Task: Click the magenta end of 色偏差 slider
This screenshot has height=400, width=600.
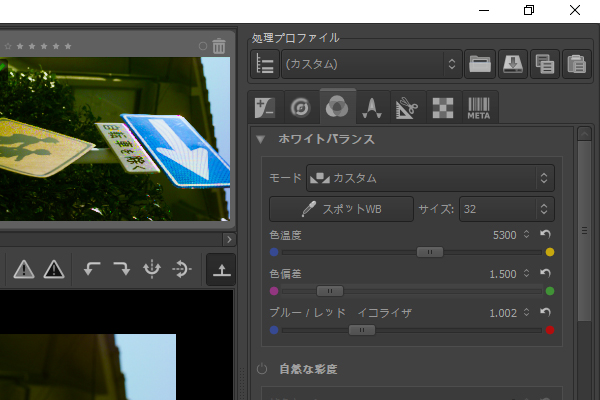Action: [274, 291]
